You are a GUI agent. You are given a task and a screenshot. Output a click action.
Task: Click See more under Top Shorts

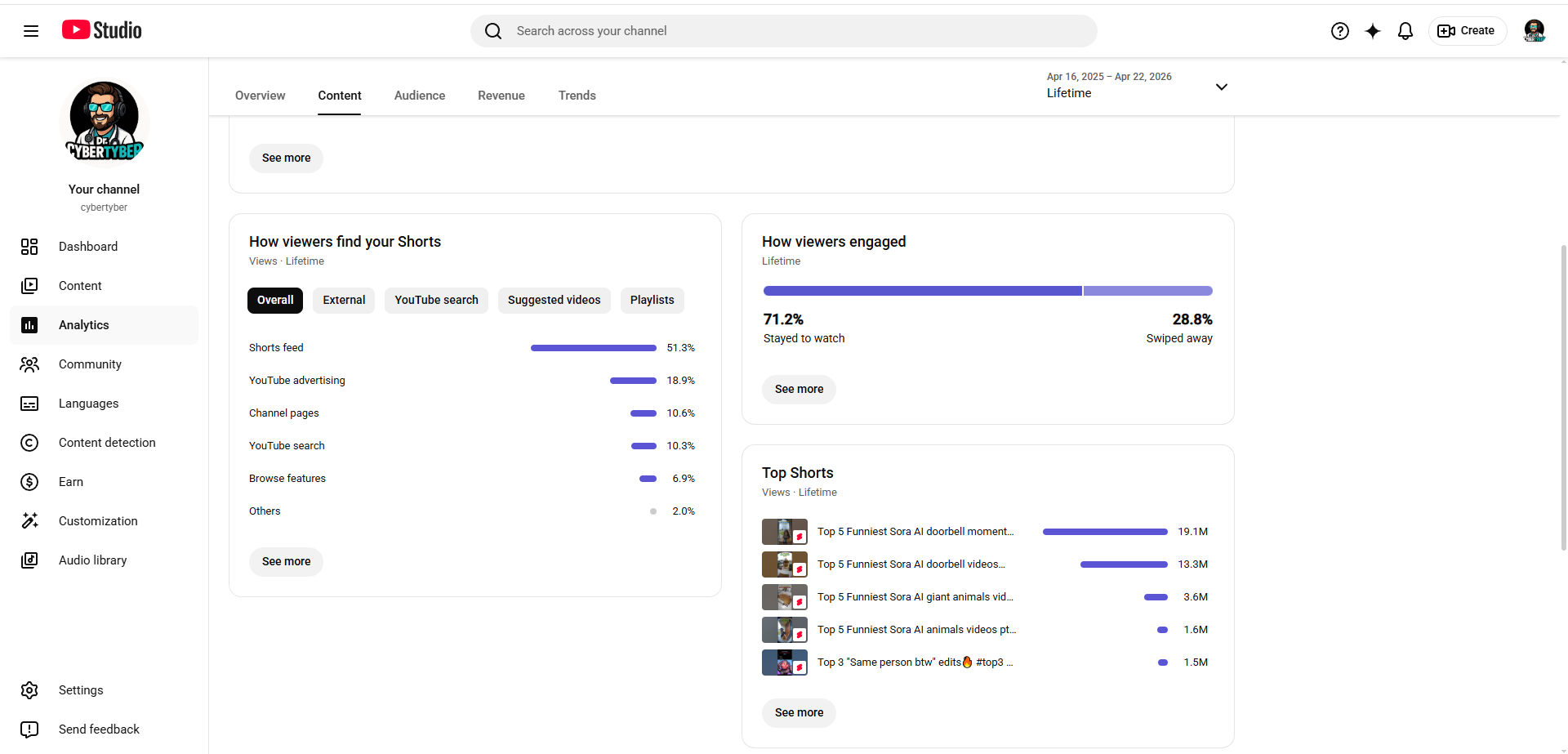(799, 713)
